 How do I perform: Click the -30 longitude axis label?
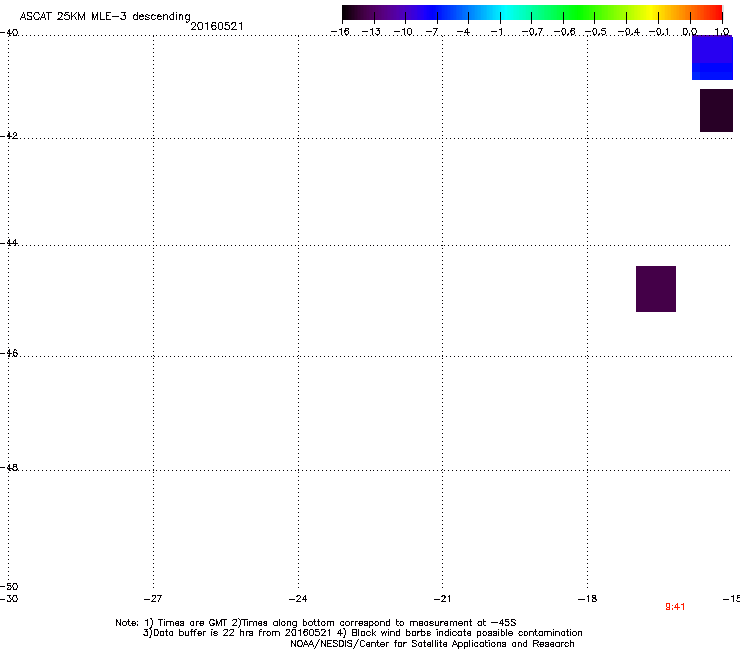[9, 599]
